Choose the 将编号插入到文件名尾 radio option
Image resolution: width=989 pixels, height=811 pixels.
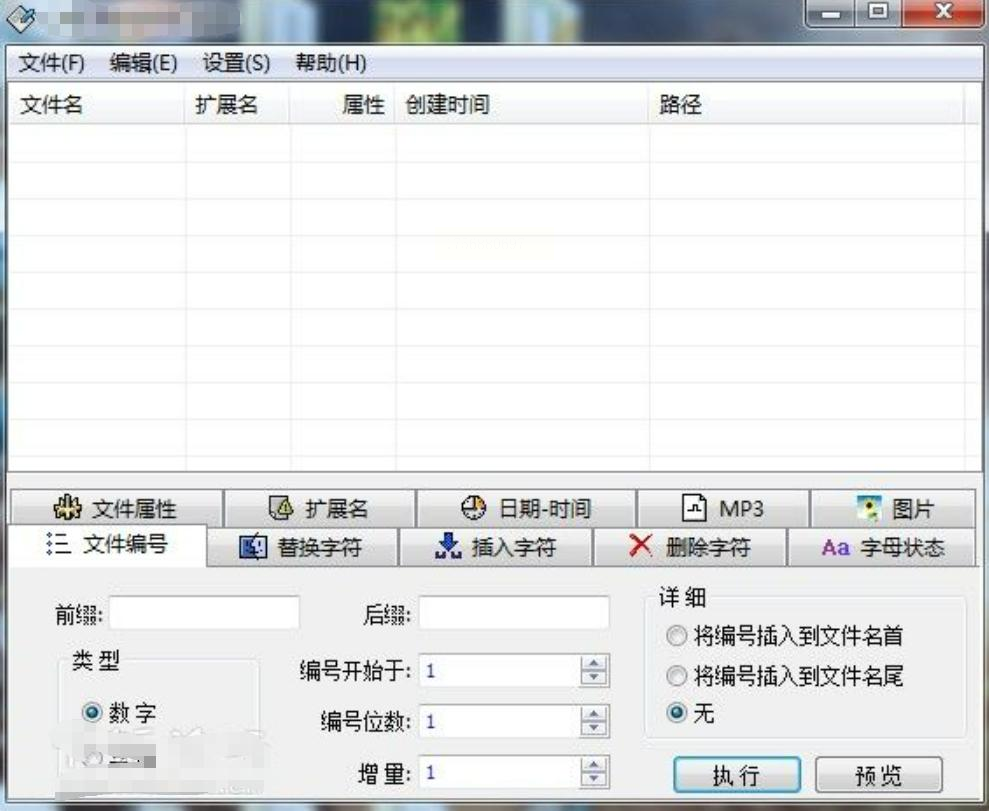coord(676,676)
